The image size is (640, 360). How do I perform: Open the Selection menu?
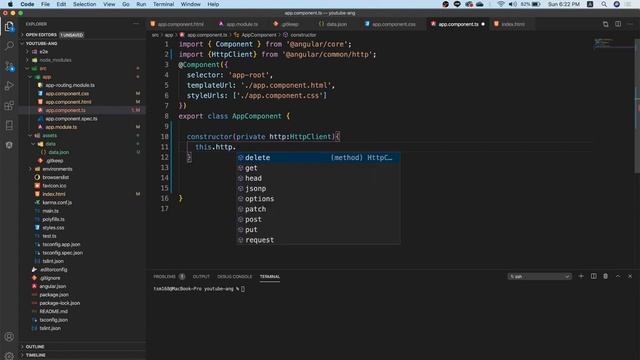[84, 4]
